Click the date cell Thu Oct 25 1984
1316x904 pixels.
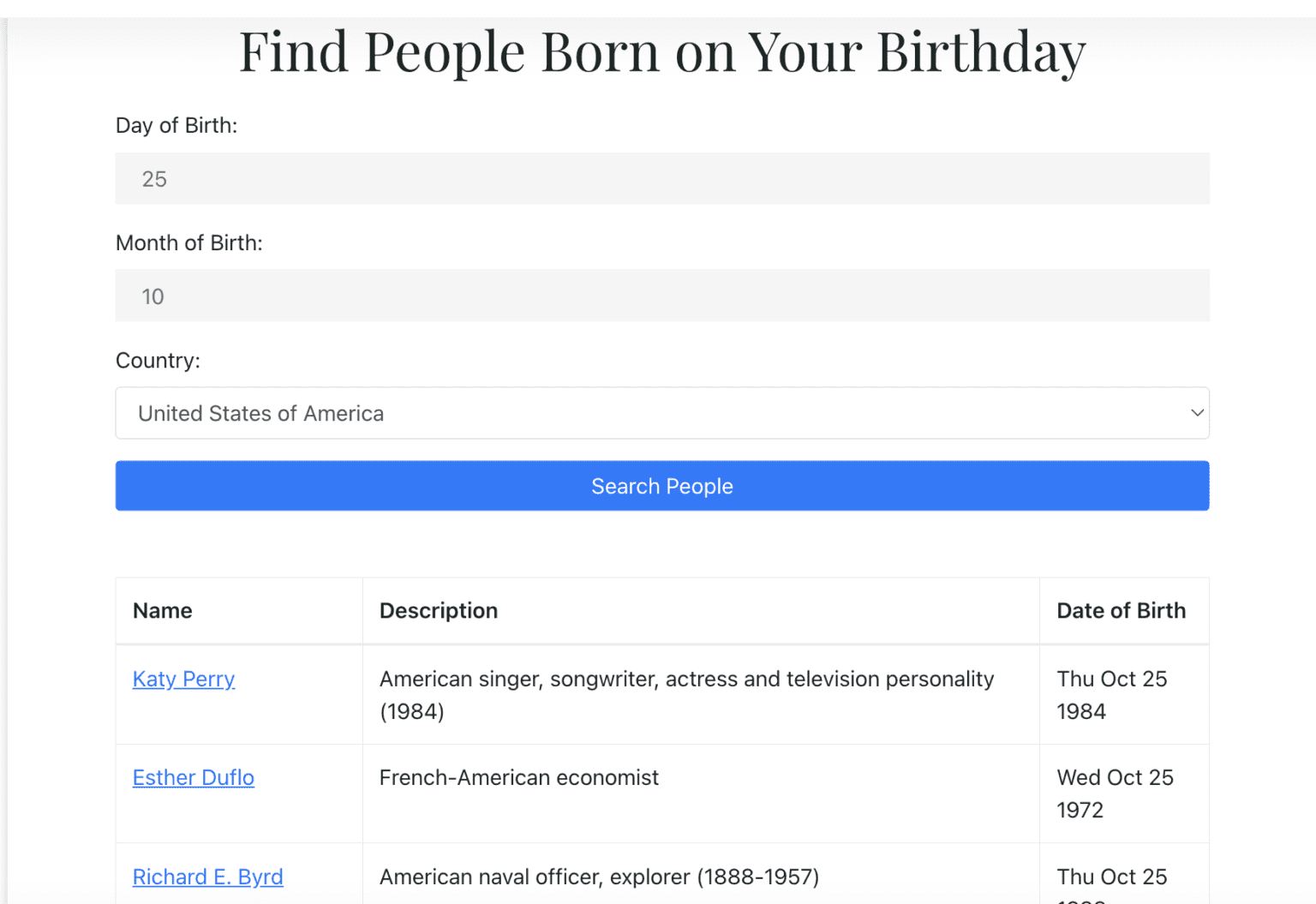click(x=1111, y=694)
